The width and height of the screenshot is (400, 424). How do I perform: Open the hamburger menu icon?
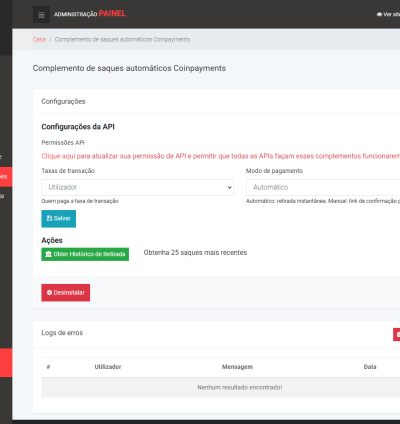pyautogui.click(x=41, y=15)
